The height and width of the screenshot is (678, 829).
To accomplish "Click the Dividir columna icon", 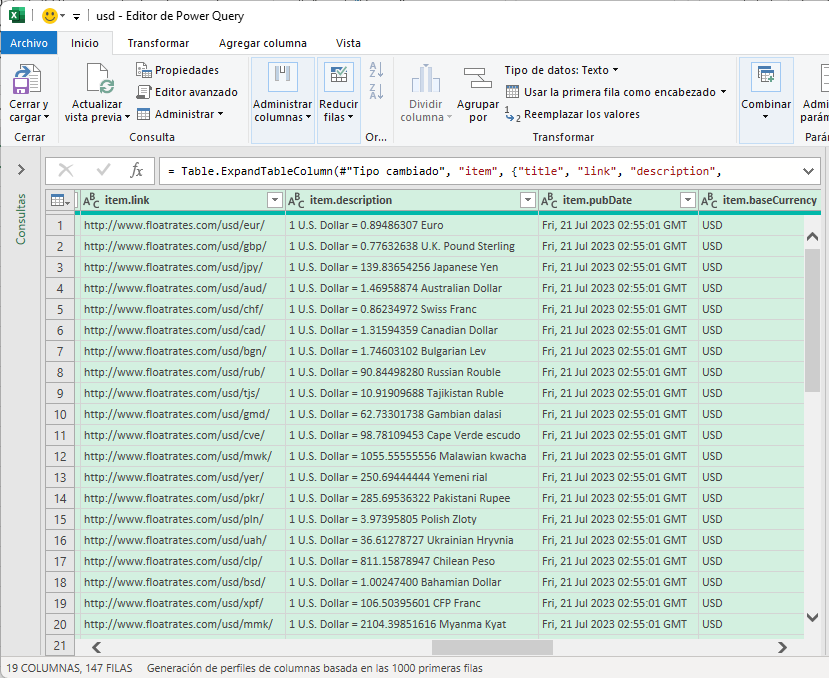I will point(426,78).
